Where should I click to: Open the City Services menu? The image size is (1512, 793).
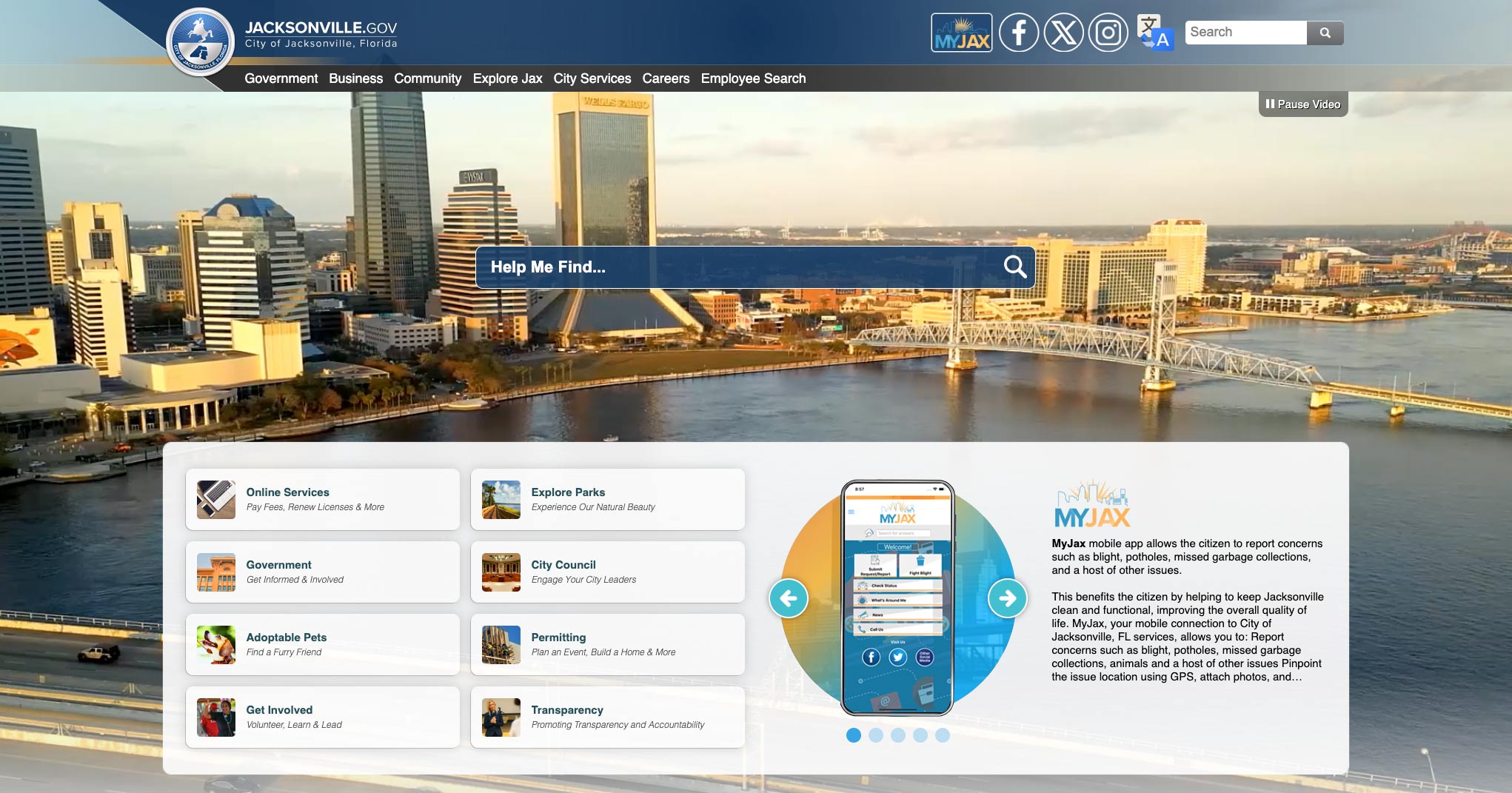pyautogui.click(x=592, y=78)
